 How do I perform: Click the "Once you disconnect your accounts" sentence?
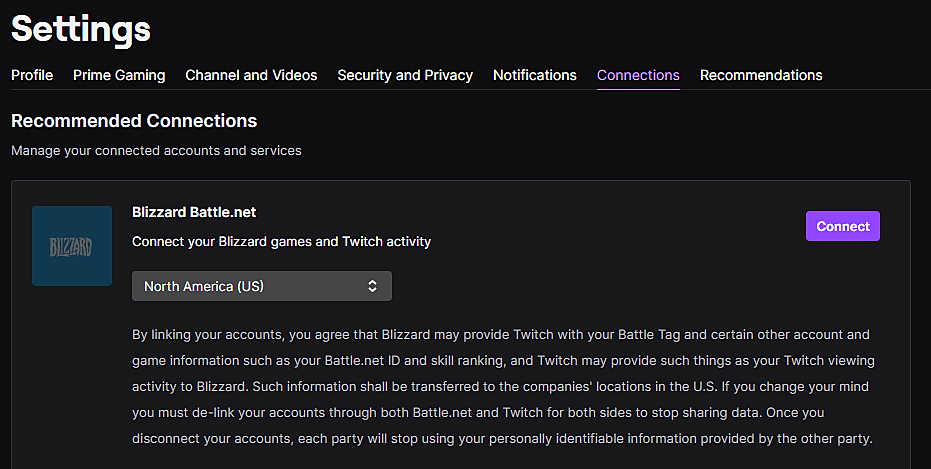pos(500,438)
